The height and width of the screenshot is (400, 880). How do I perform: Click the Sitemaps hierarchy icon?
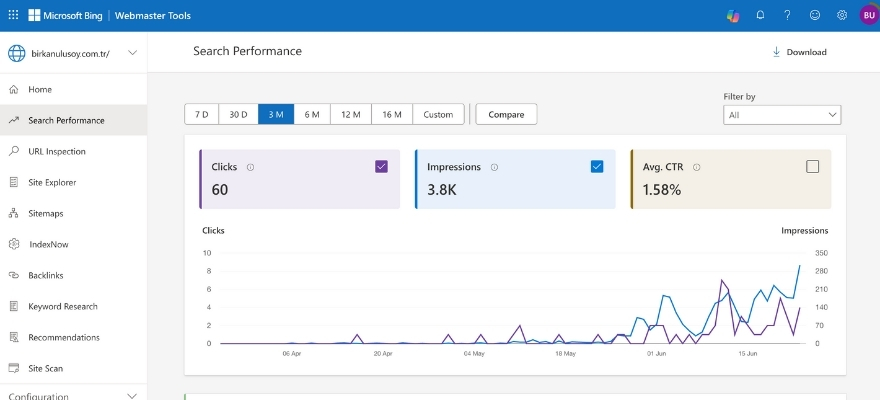click(14, 213)
